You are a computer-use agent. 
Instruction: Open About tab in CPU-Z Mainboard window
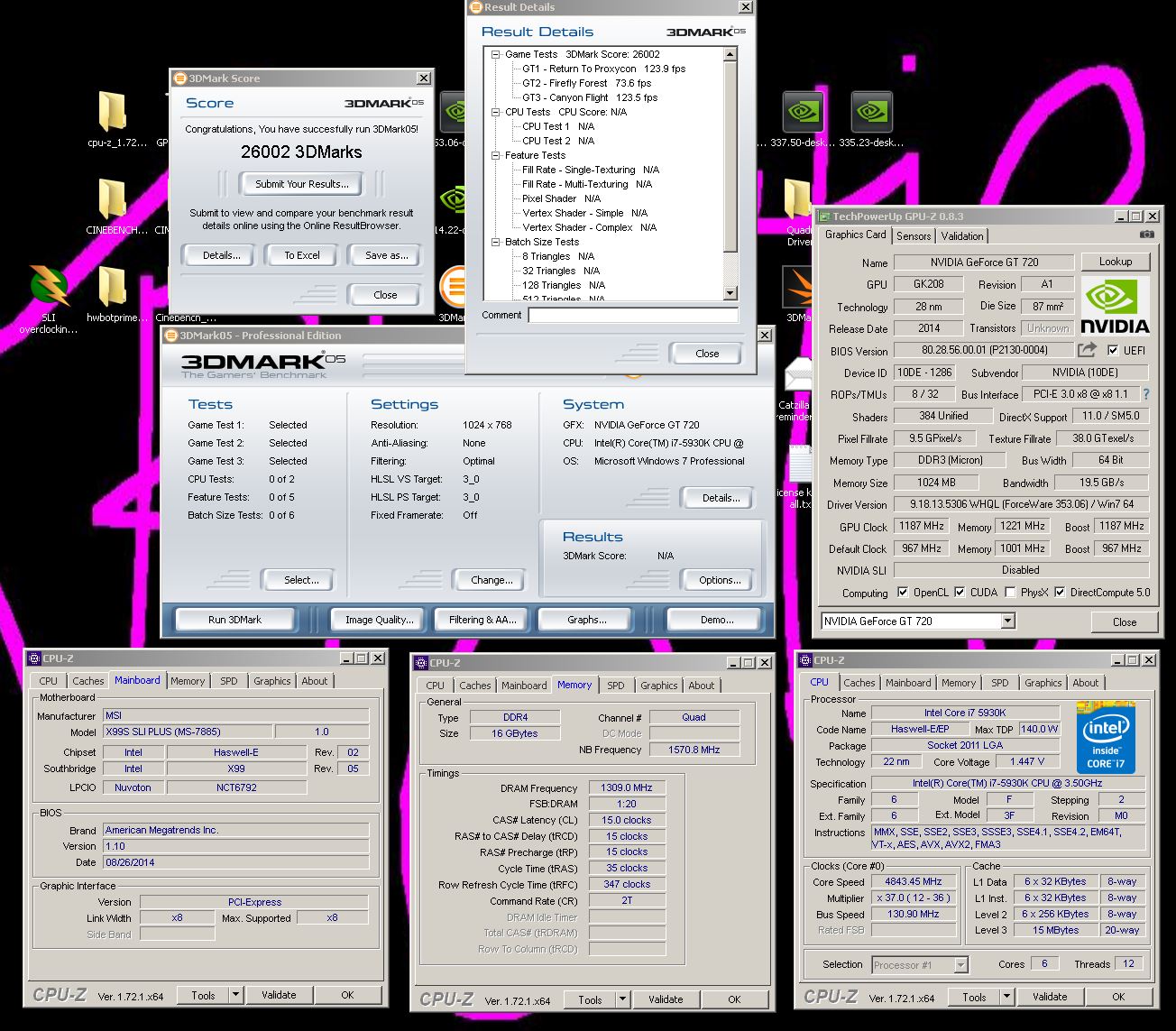[315, 681]
